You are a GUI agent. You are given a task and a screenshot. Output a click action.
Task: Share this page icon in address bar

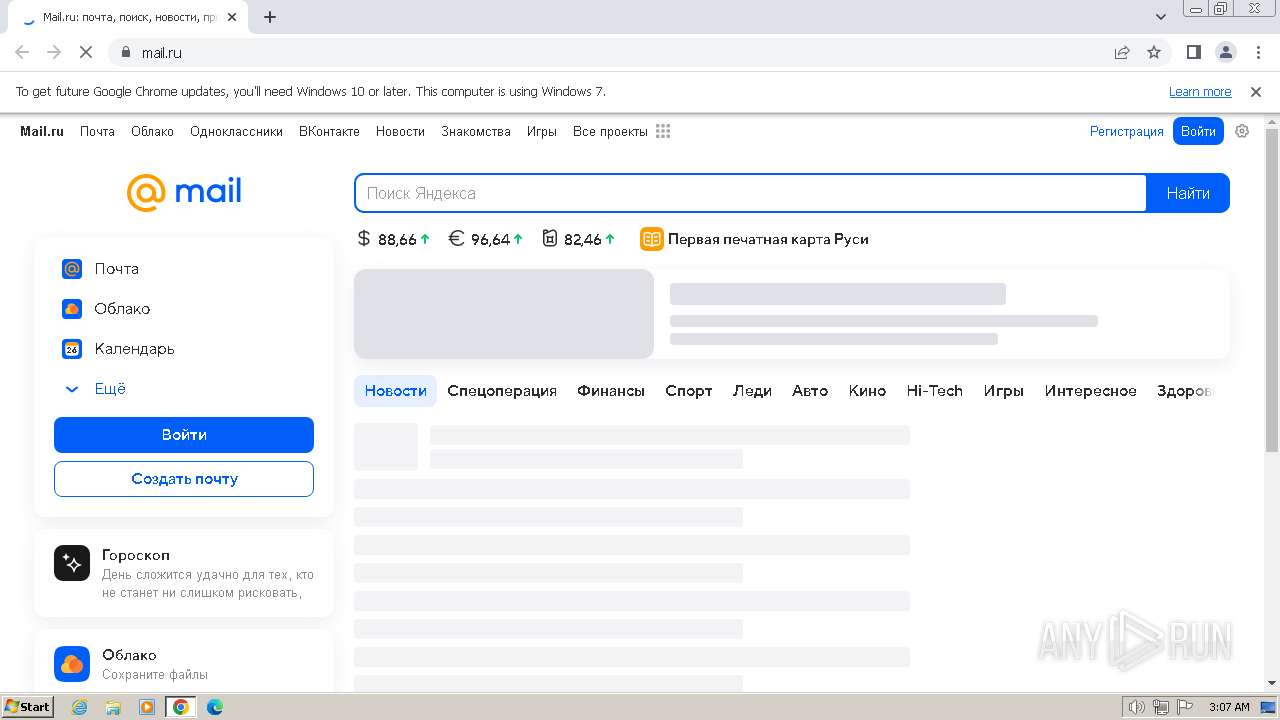(1122, 52)
